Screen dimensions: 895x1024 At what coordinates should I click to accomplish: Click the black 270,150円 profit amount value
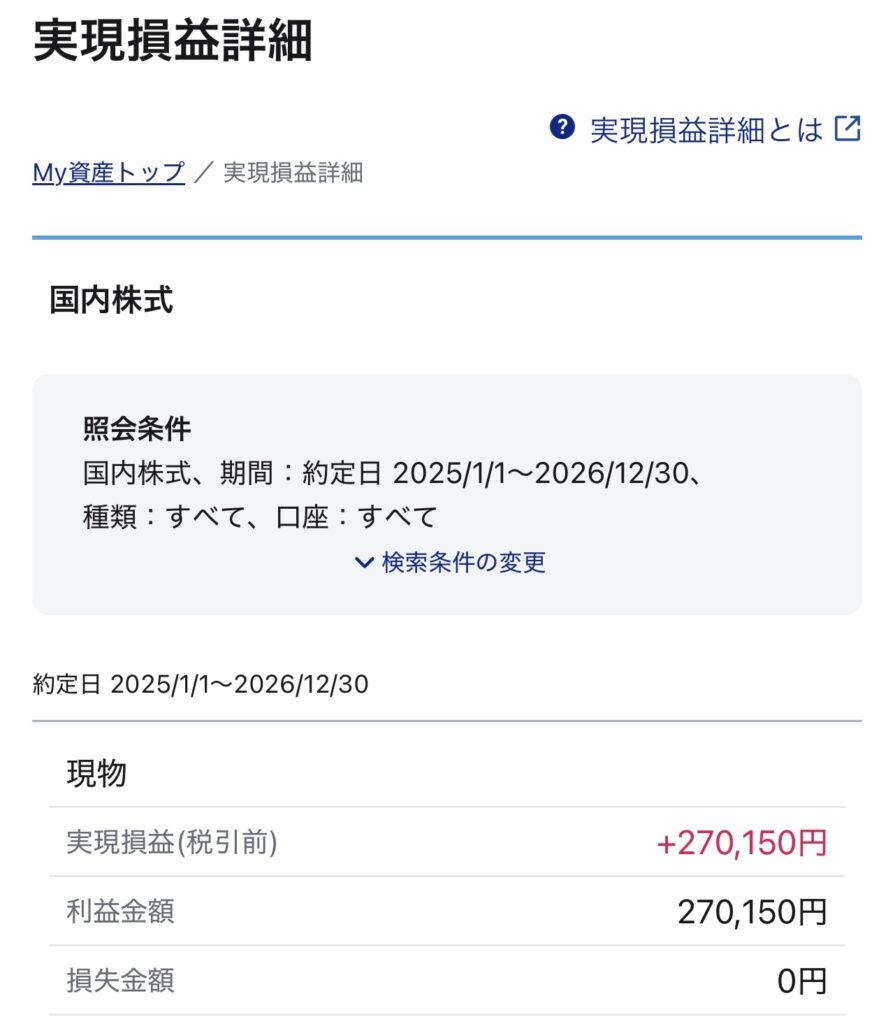[752, 912]
